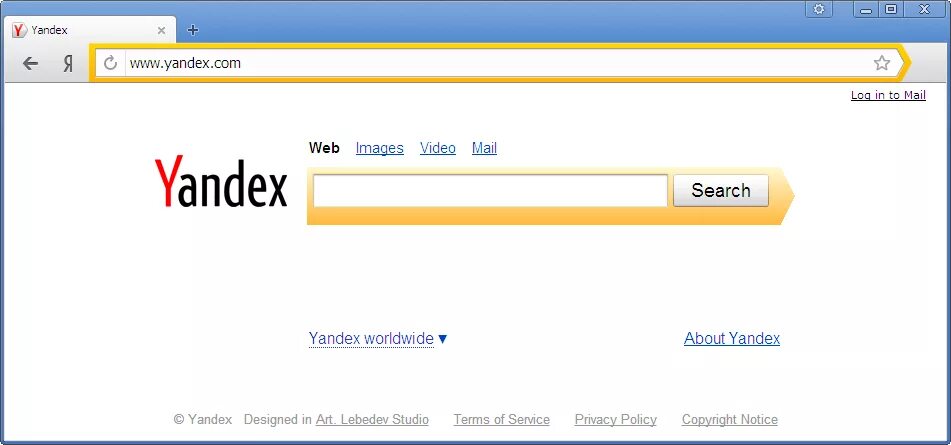
Task: Open the Log in to Mail link
Action: click(889, 95)
